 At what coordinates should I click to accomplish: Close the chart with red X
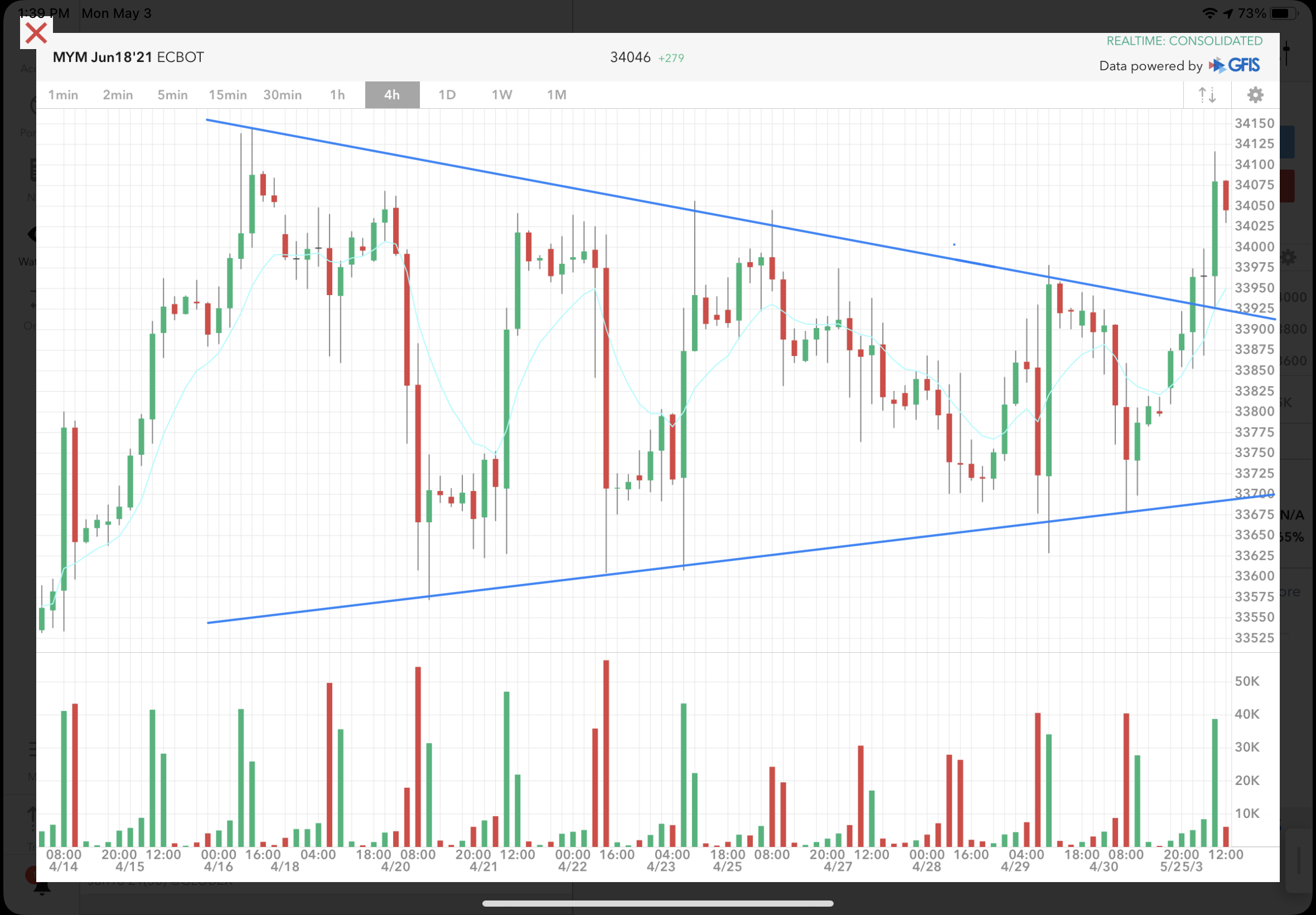pyautogui.click(x=36, y=33)
